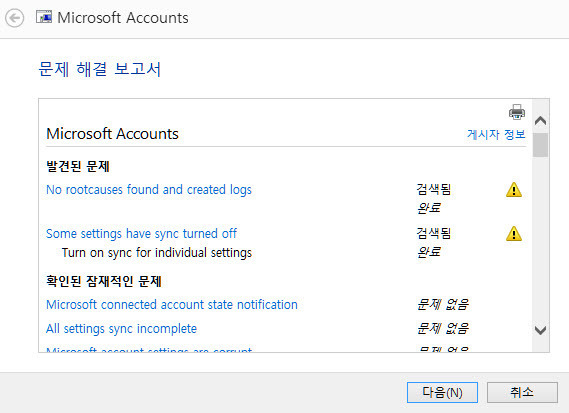Viewport: 569px width, 413px height.
Task: Click the Microsoft Accounts report heading
Action: pos(112,134)
